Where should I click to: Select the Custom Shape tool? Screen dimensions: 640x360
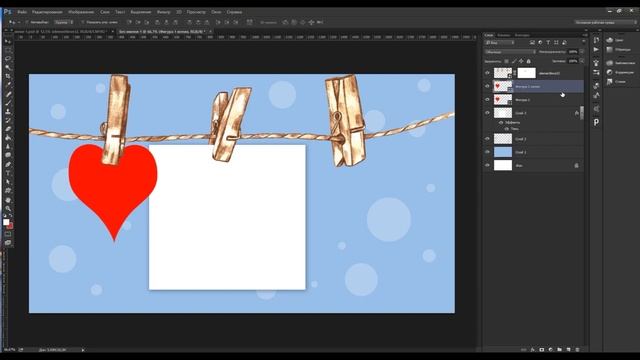pyautogui.click(x=8, y=191)
